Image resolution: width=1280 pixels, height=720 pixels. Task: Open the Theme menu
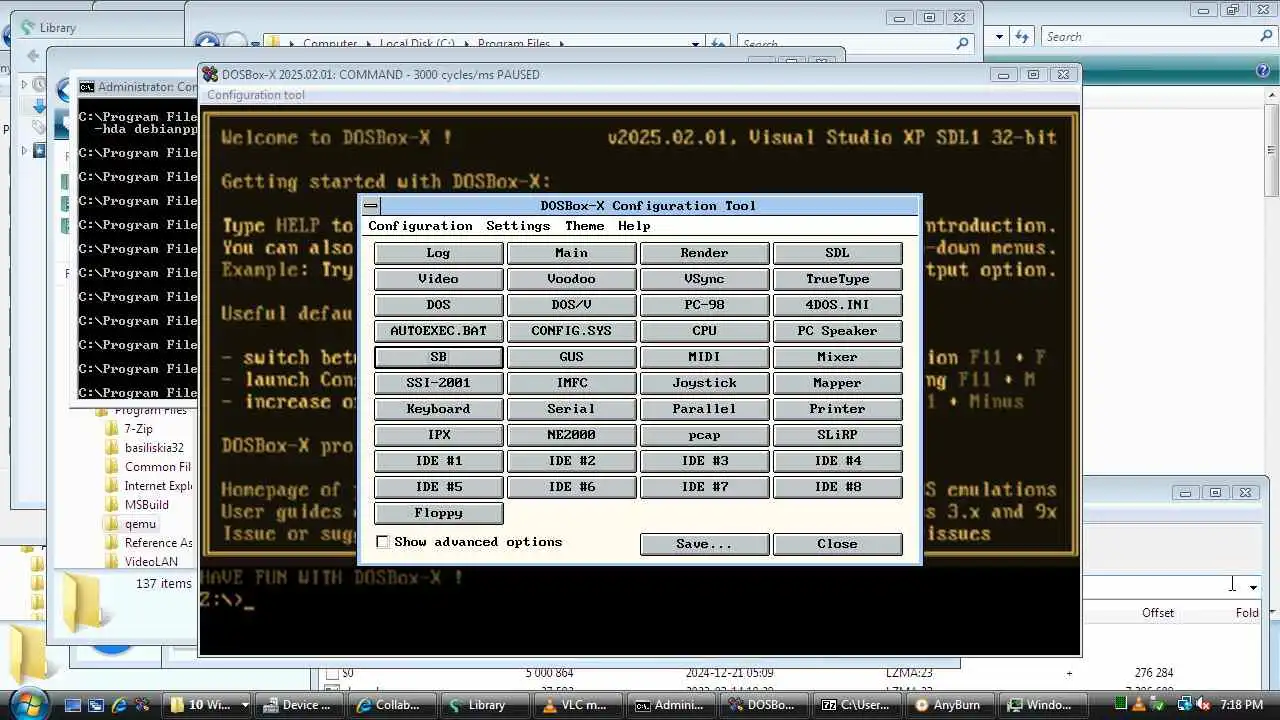[x=584, y=226]
